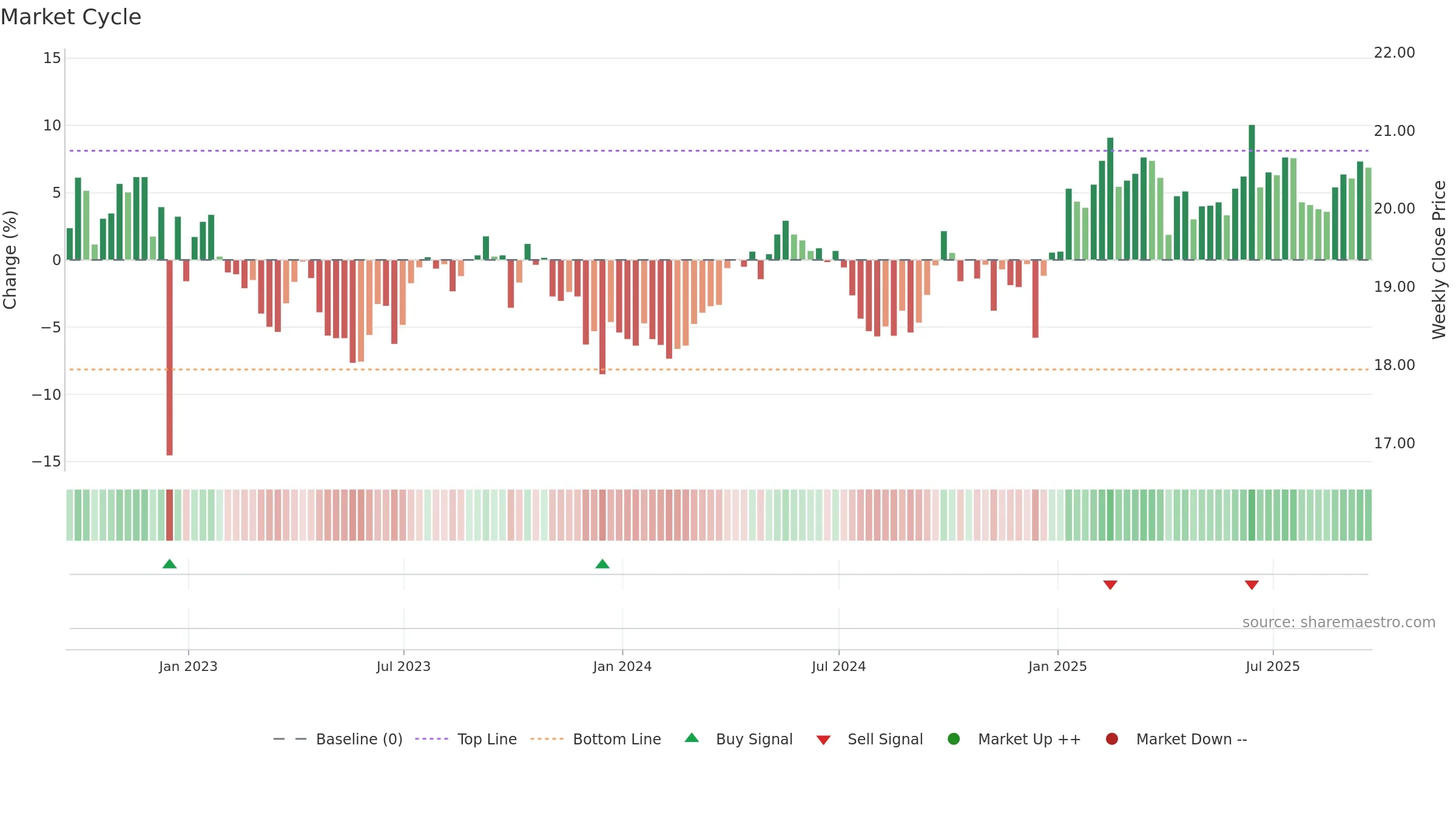Viewport: 1456px width, 819px height.
Task: Toggle the Market Down -- legend entry
Action: tap(1176, 739)
